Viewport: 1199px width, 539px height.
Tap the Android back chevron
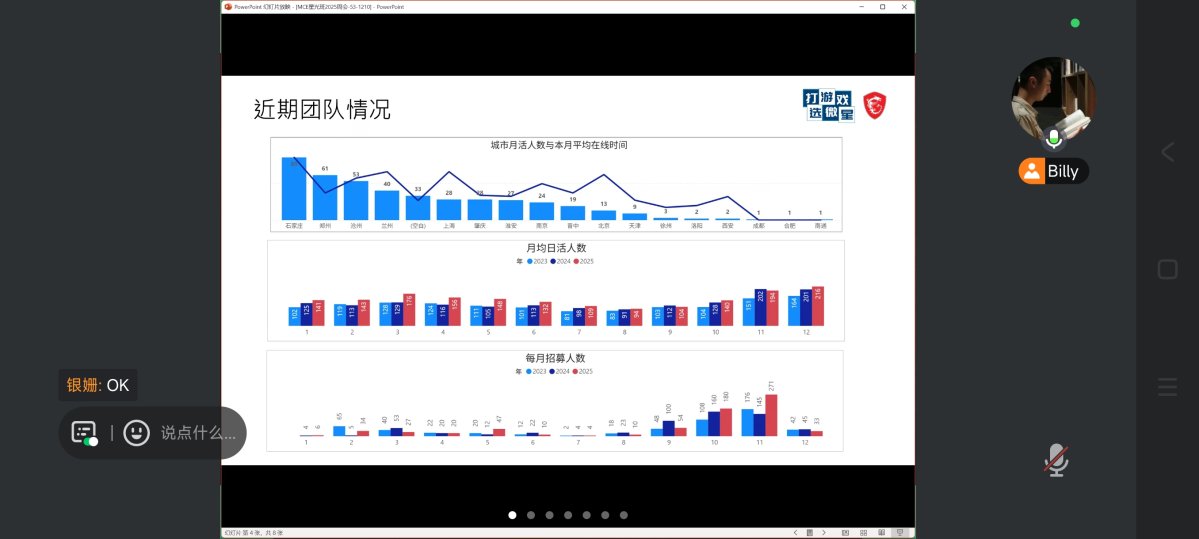[x=1167, y=152]
